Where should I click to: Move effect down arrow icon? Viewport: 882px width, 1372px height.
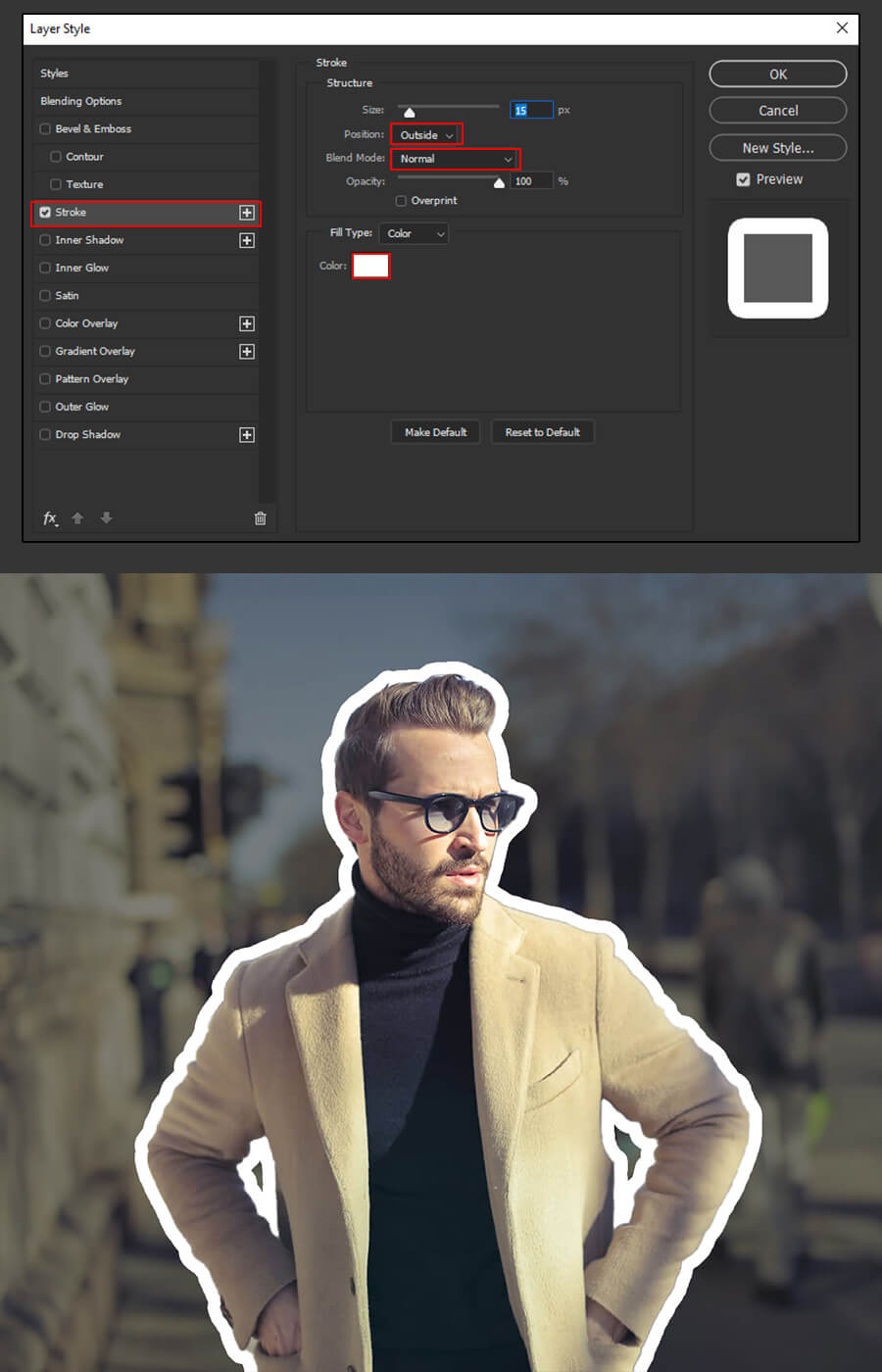[107, 518]
